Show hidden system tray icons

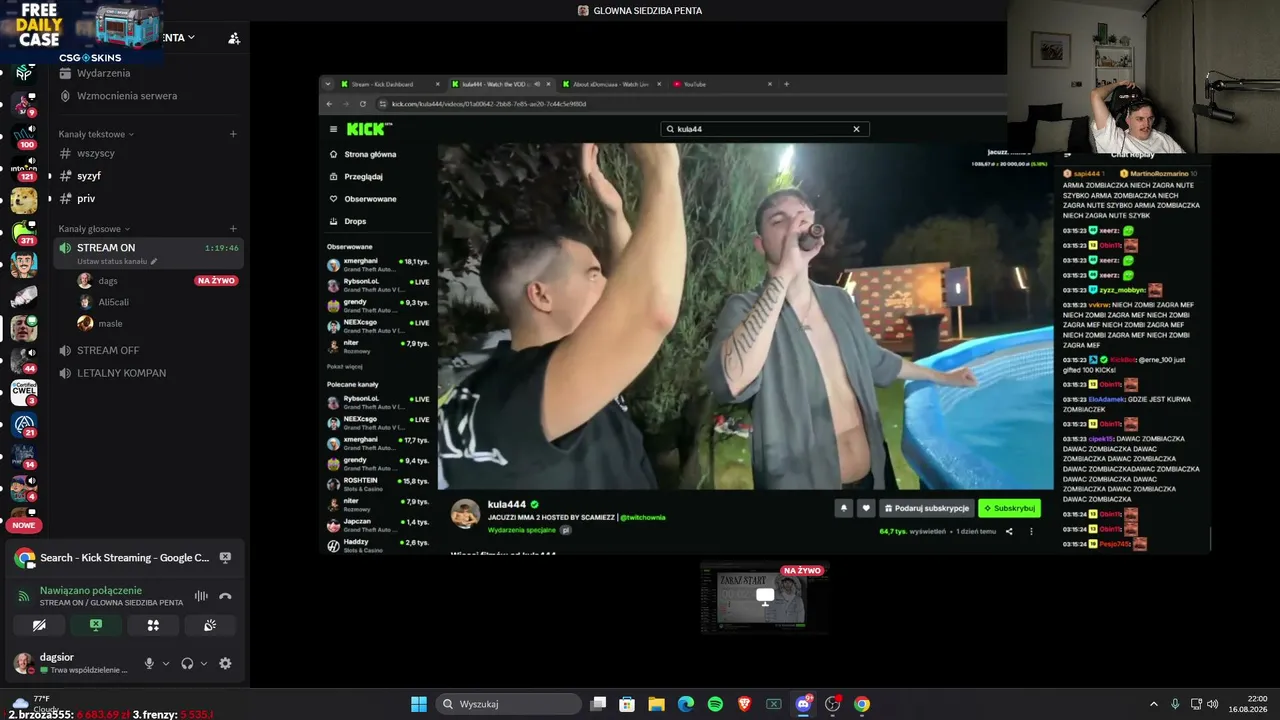tap(1153, 704)
